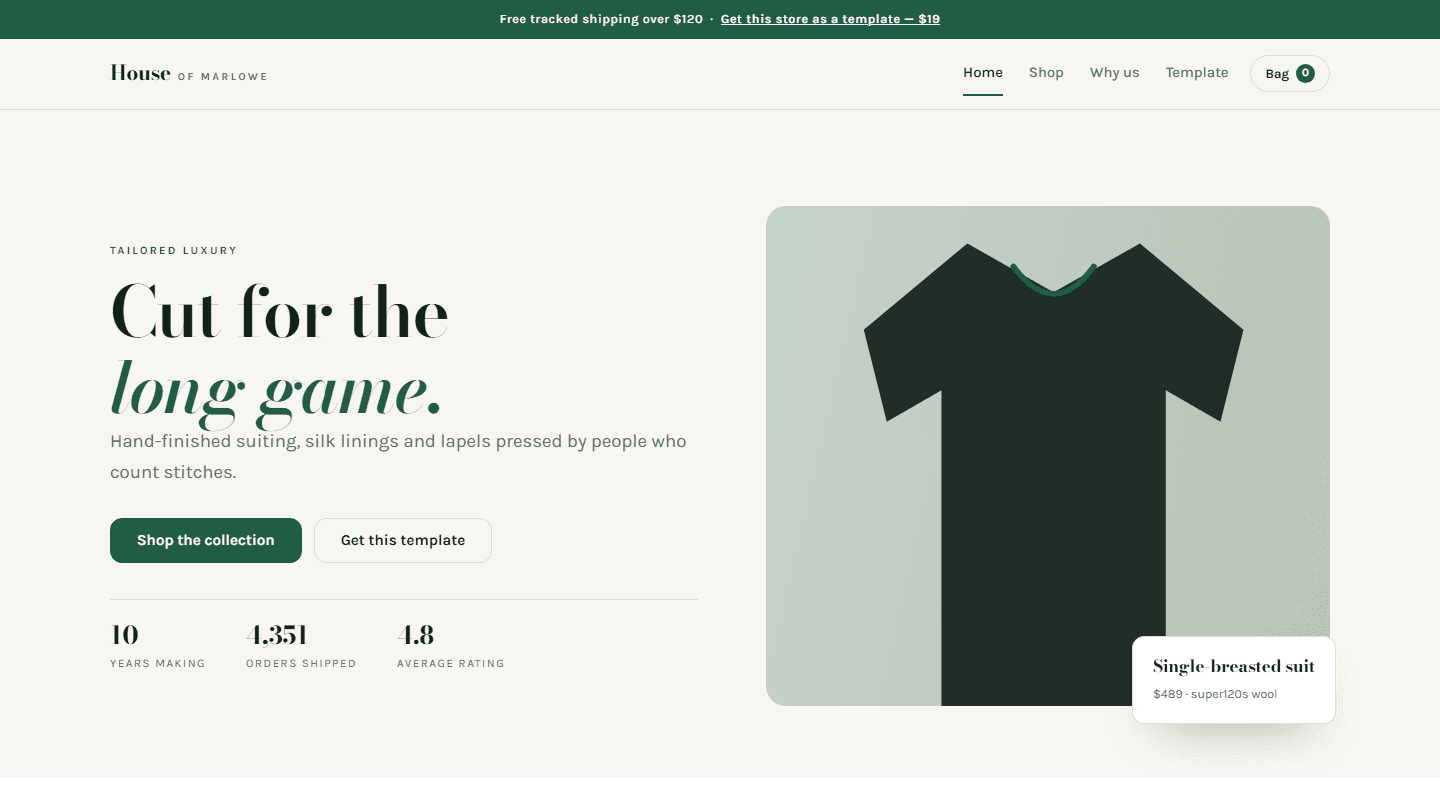Click the 'Hand-finished suiting' description paragraph
The height and width of the screenshot is (810, 1440).
pos(398,456)
